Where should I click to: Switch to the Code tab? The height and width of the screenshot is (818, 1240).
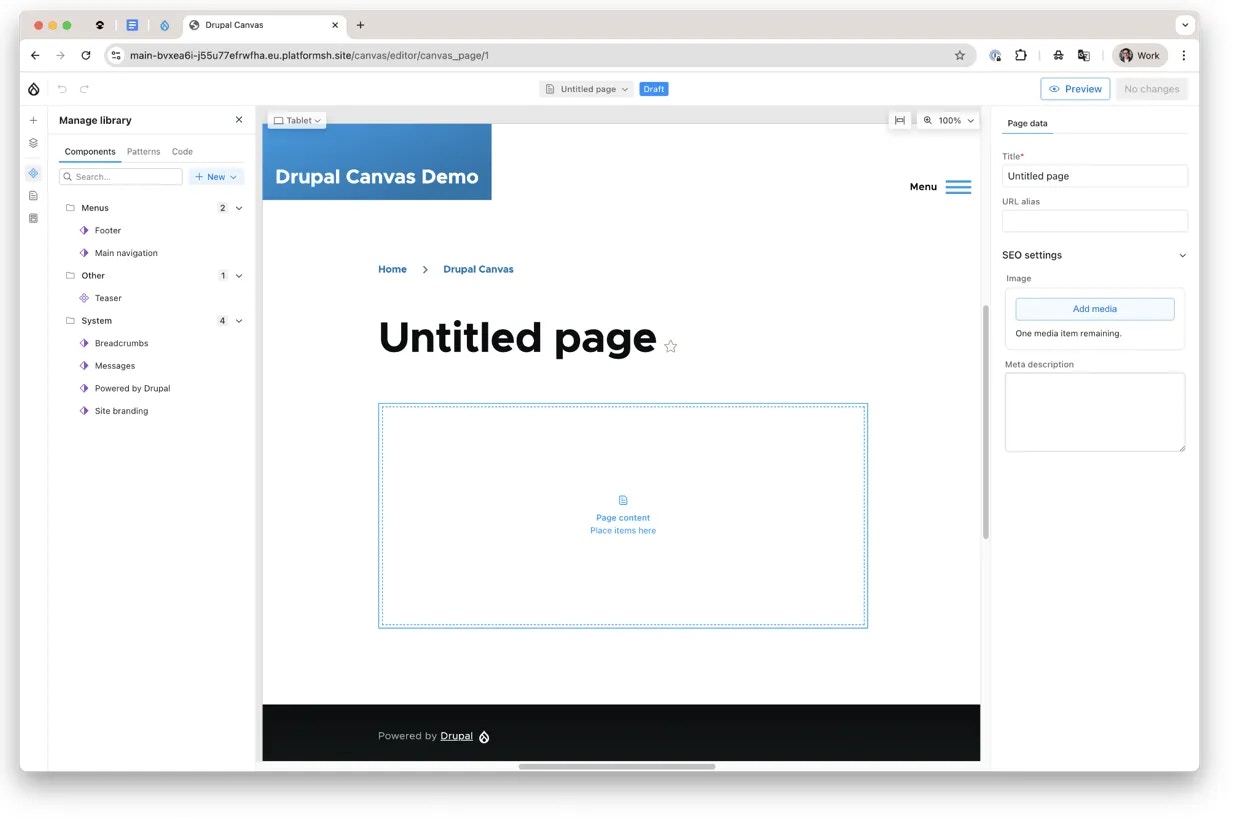(x=182, y=152)
